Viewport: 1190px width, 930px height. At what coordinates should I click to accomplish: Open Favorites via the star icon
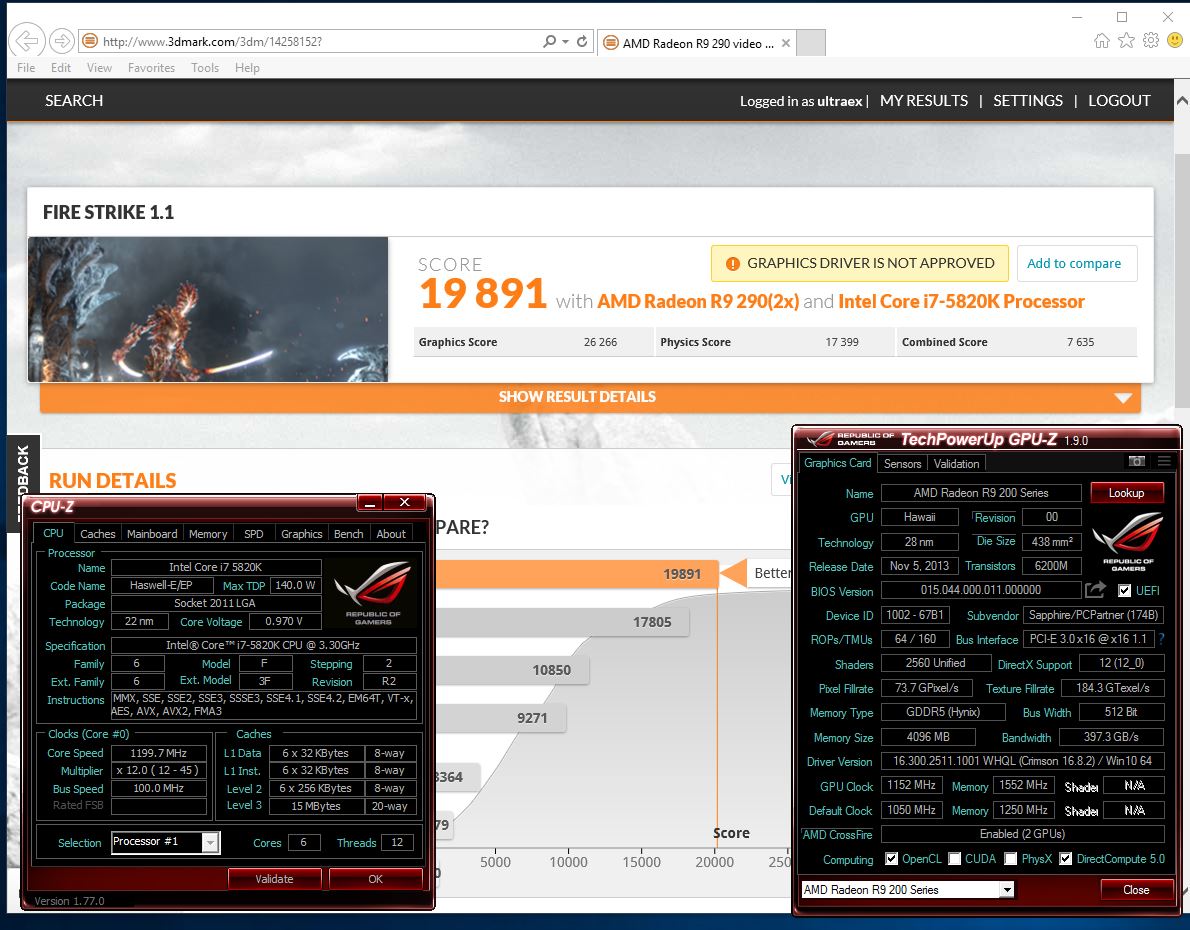click(x=1126, y=41)
